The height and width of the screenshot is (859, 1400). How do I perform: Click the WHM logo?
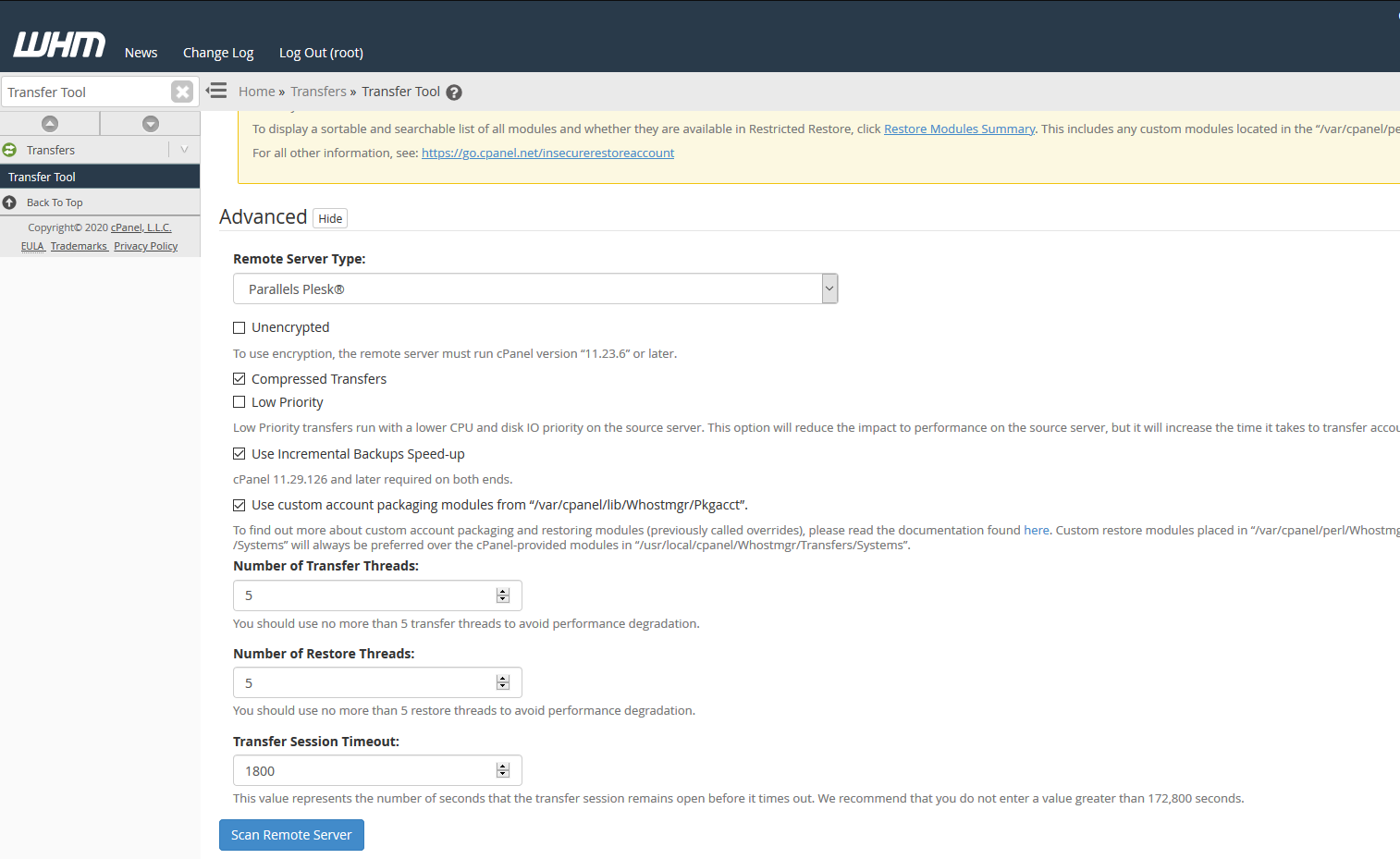[x=59, y=45]
